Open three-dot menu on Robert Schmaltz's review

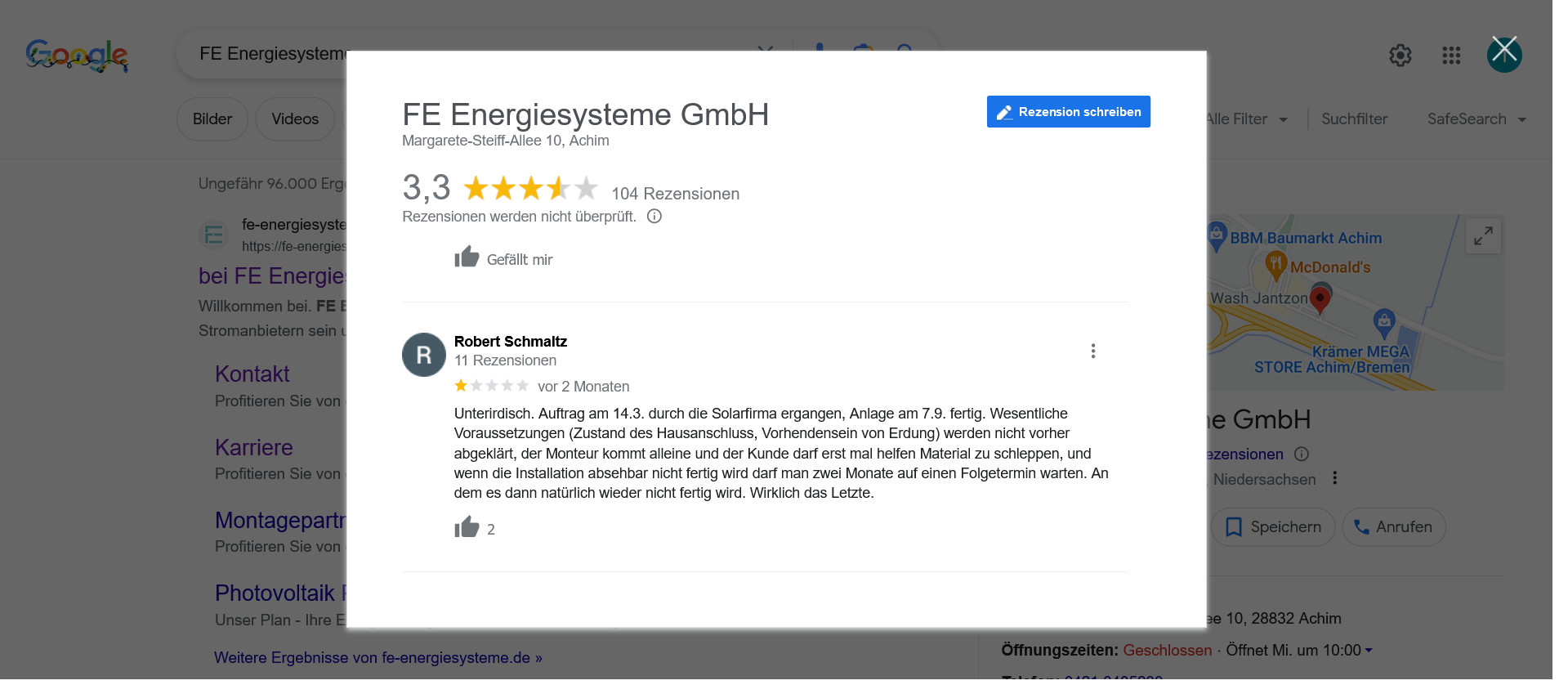point(1092,351)
